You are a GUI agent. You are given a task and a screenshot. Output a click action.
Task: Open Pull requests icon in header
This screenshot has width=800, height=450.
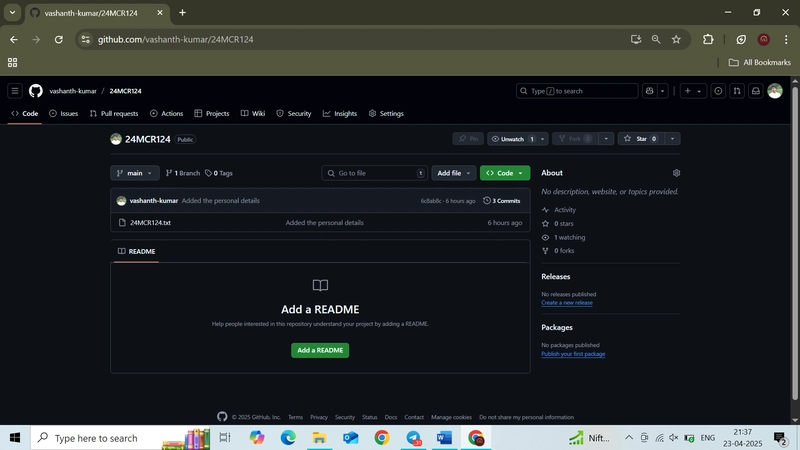[737, 91]
